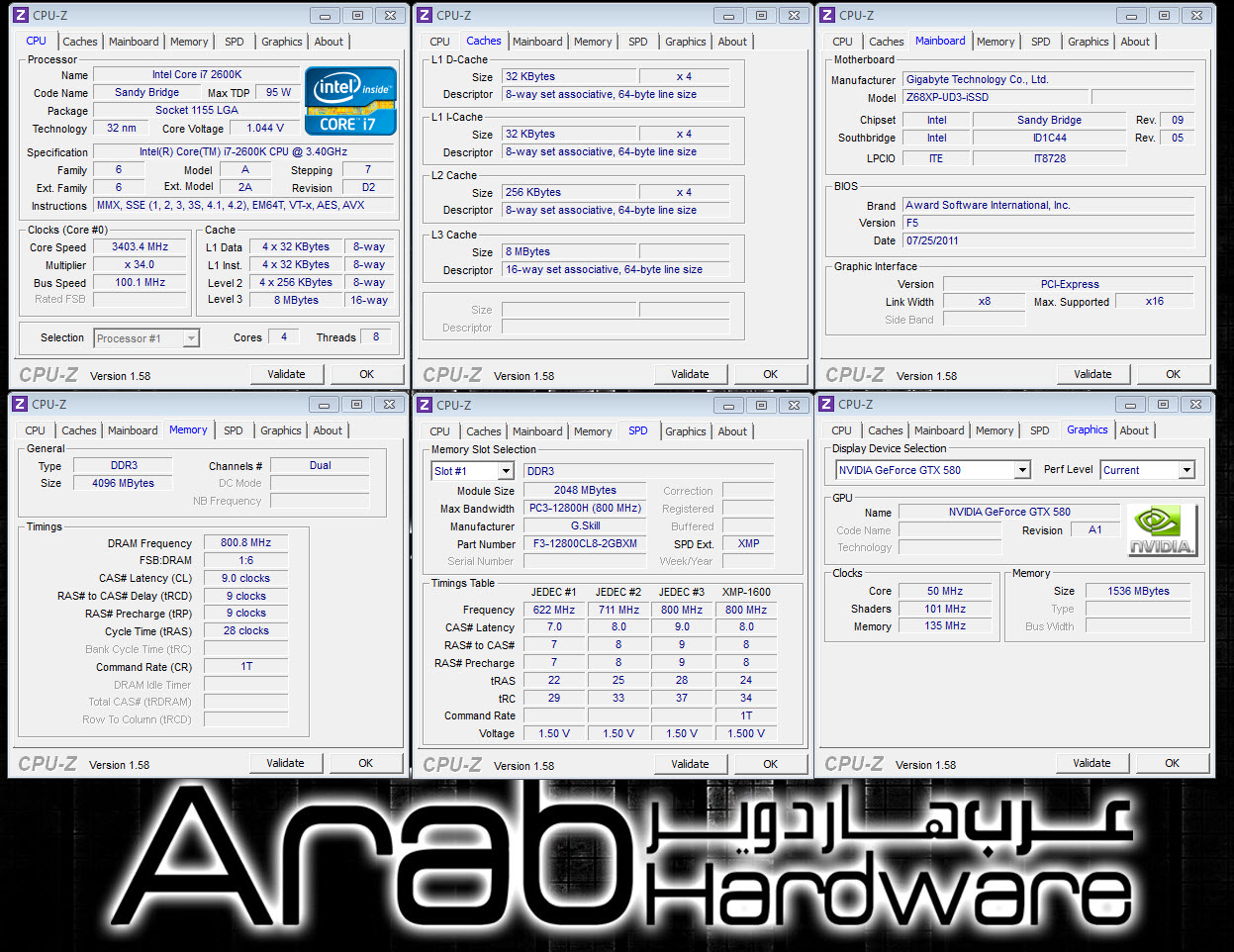Minimize the CPU-Z window showing the SPD tab
1234x952 pixels.
pos(728,405)
